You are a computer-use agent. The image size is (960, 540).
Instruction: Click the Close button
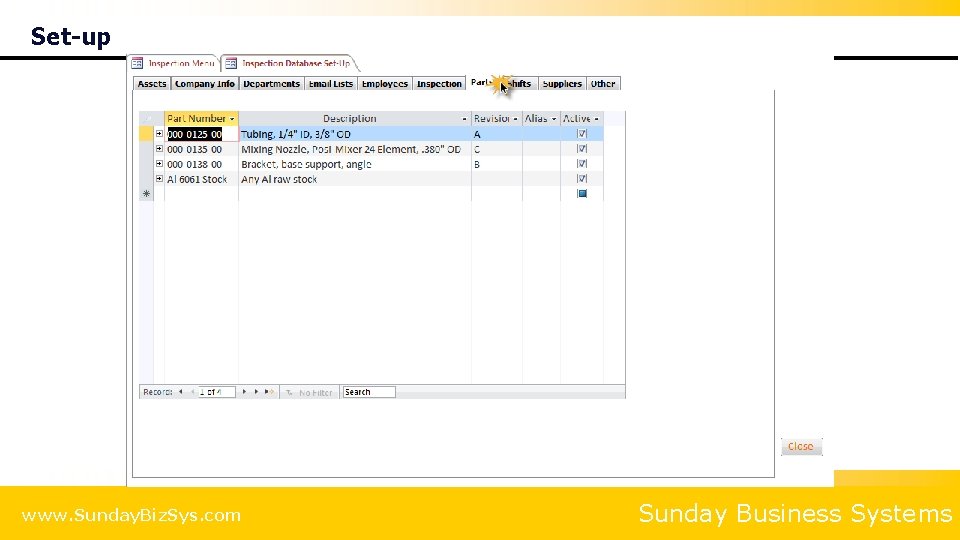[801, 446]
